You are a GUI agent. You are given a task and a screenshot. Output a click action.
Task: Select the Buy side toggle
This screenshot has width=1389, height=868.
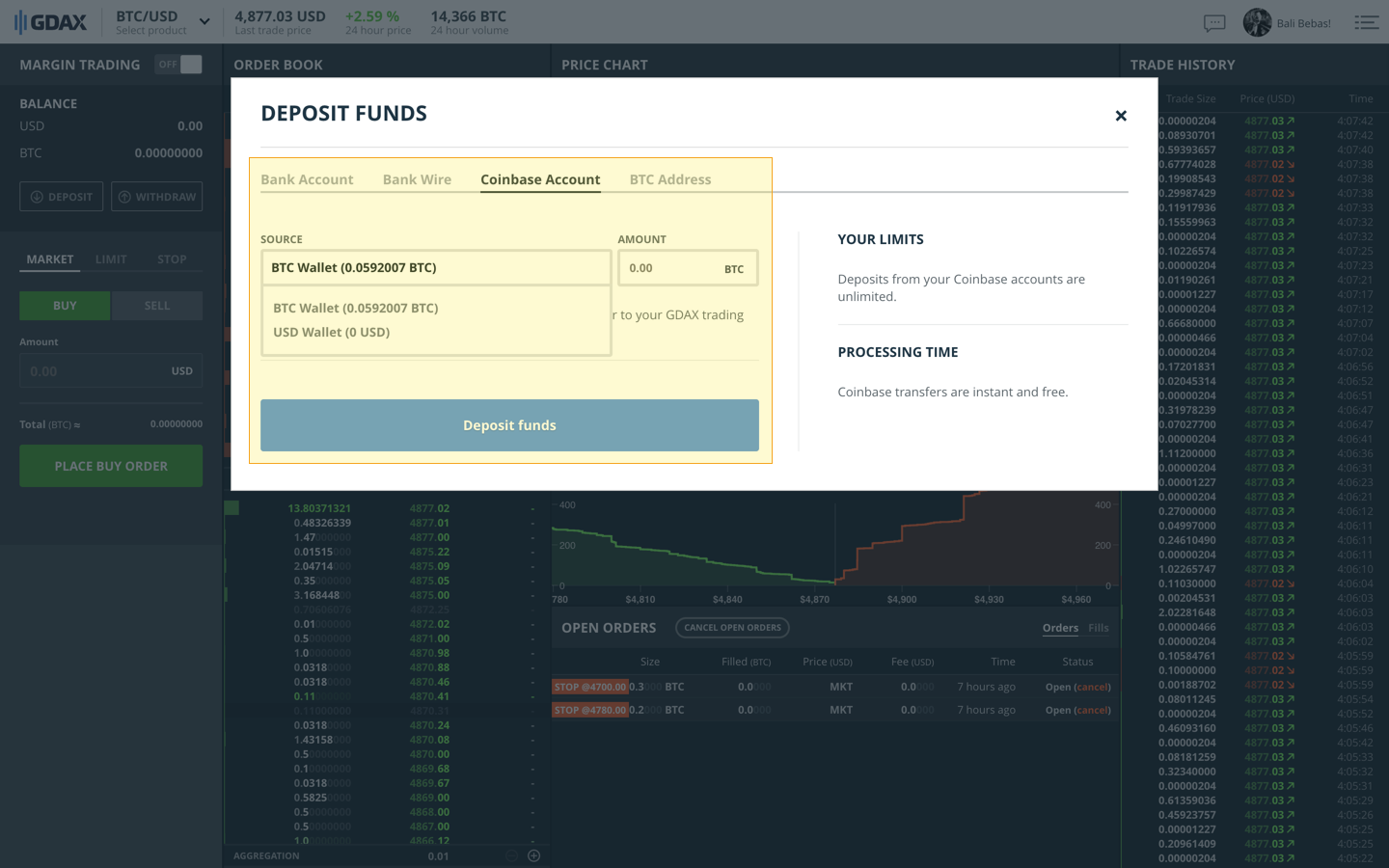(65, 306)
